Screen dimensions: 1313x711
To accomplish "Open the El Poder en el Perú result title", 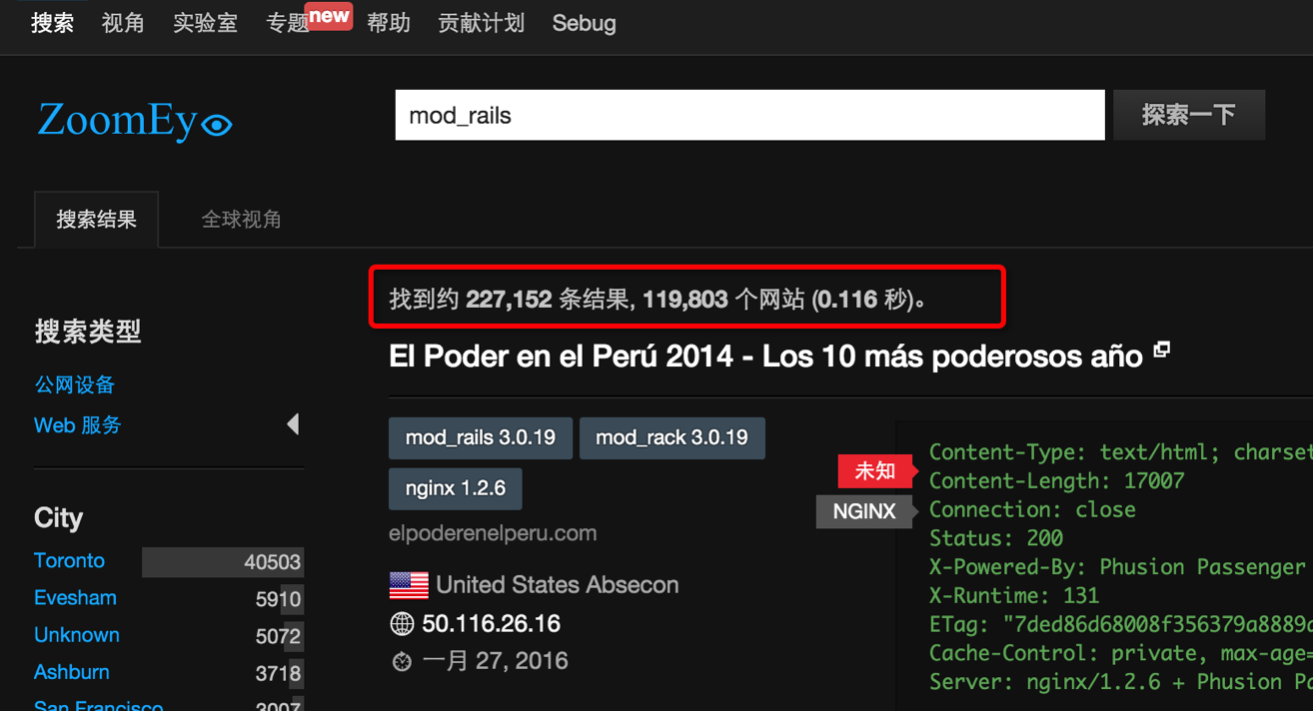I will (766, 356).
